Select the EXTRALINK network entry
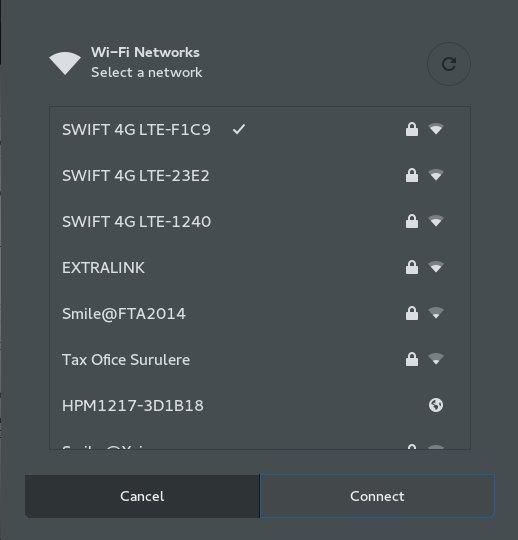Image resolution: width=518 pixels, height=540 pixels. 260,268
